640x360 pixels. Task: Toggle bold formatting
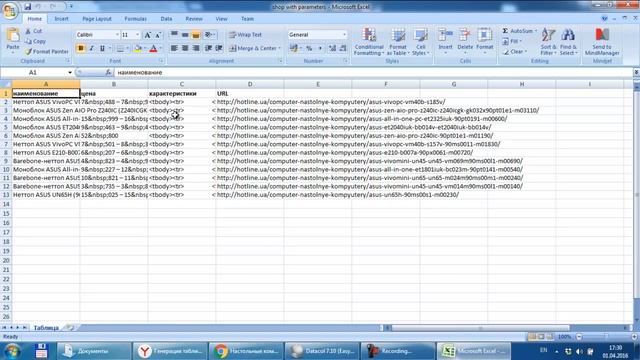click(80, 49)
